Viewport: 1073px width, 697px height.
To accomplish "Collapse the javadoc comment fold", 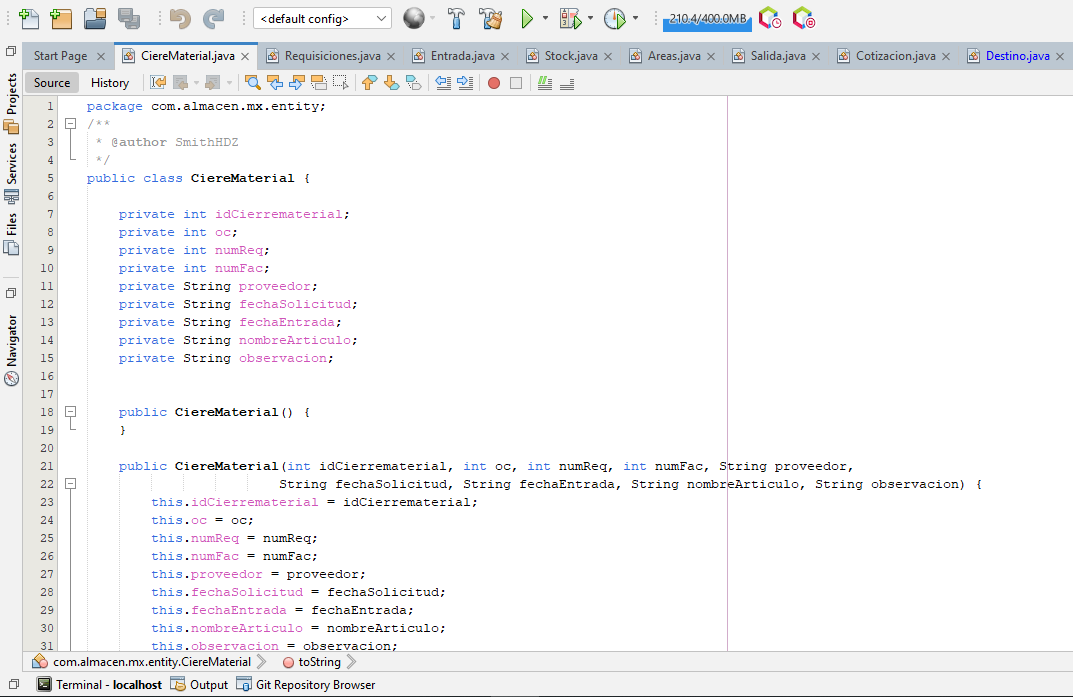I will (70, 123).
